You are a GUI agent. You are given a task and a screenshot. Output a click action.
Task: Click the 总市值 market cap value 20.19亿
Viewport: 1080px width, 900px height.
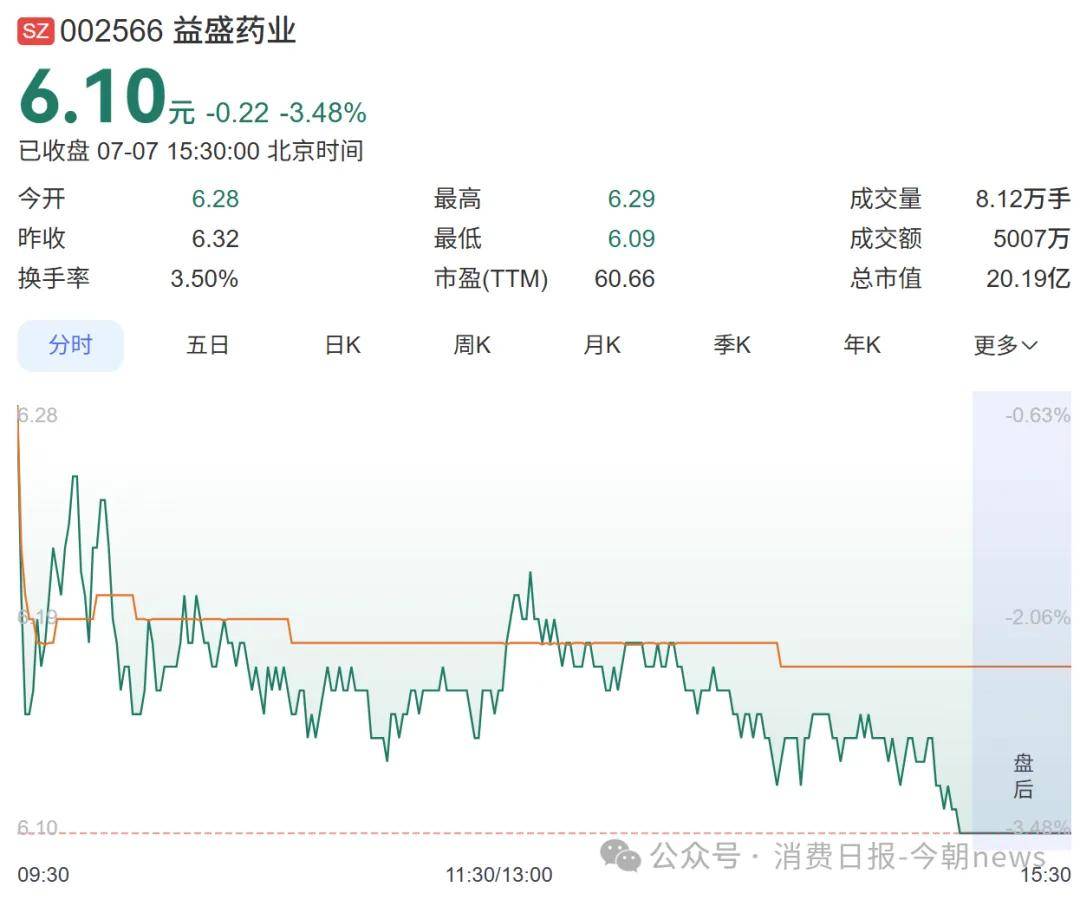[x=1028, y=279]
